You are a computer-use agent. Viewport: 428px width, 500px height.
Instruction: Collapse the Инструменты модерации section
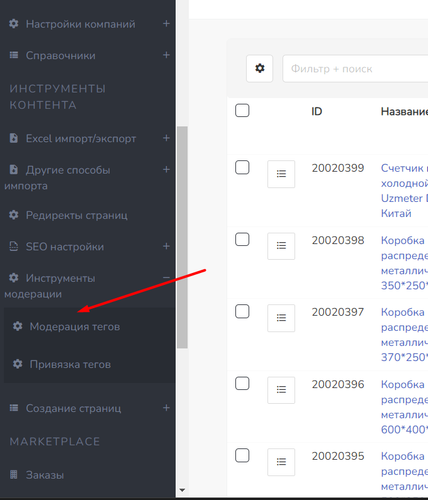(166, 278)
